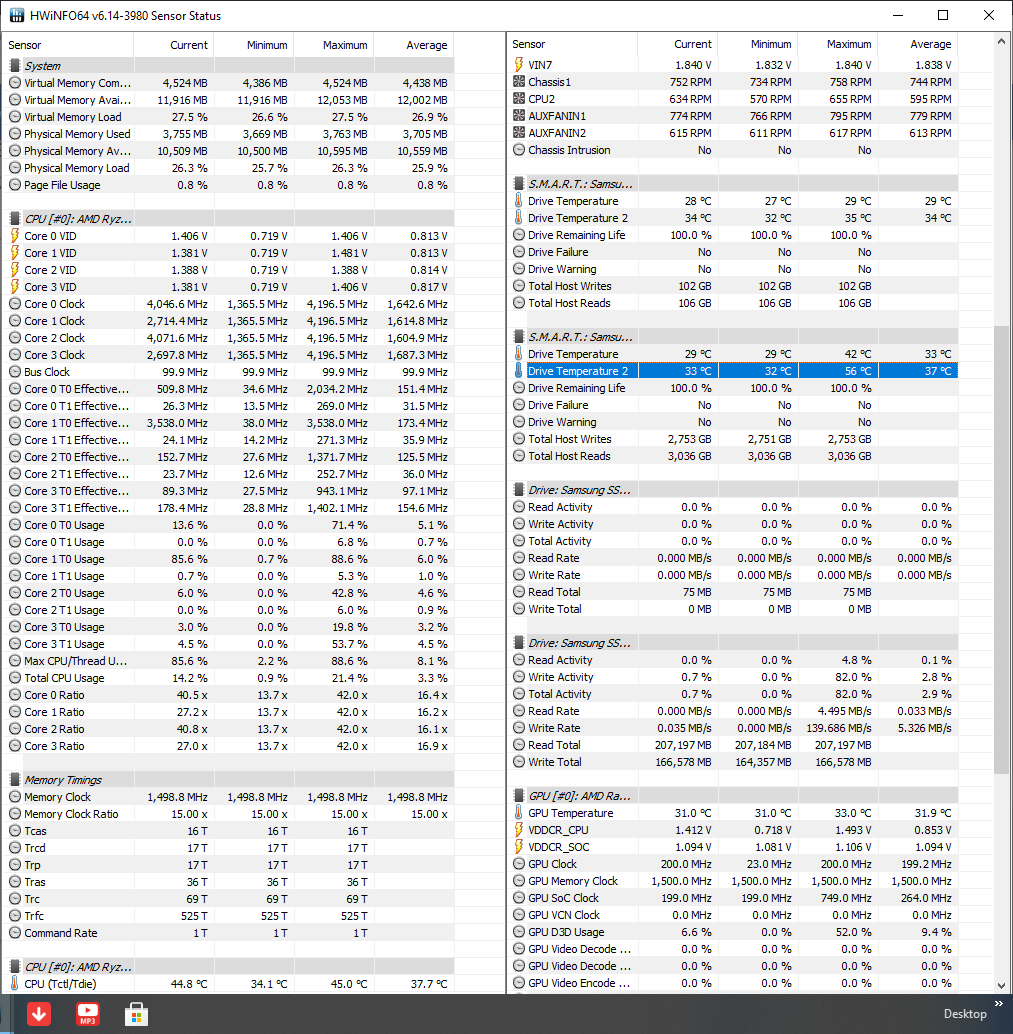Click the scroll down arrow of right panel
1013x1034 pixels.
click(1002, 985)
